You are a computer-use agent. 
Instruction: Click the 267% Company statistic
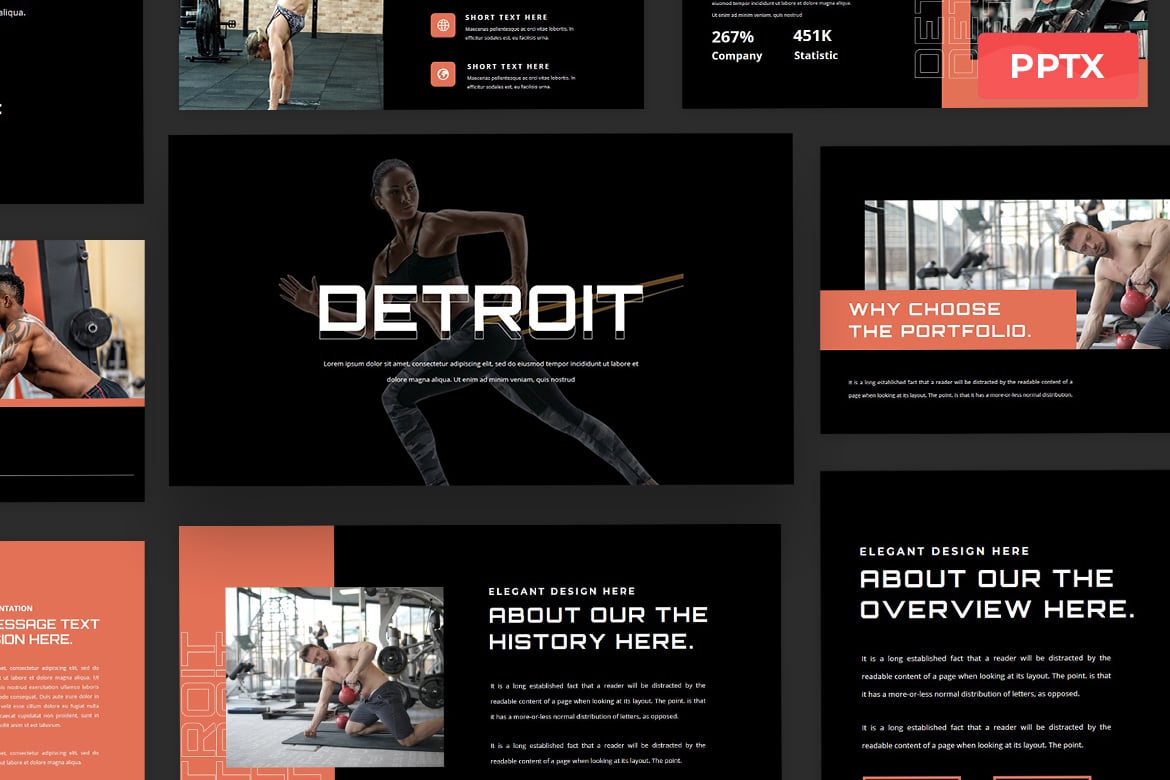[736, 45]
